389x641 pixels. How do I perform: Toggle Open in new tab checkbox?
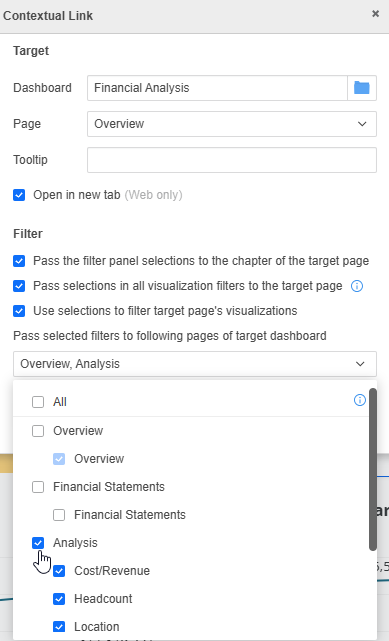click(19, 195)
